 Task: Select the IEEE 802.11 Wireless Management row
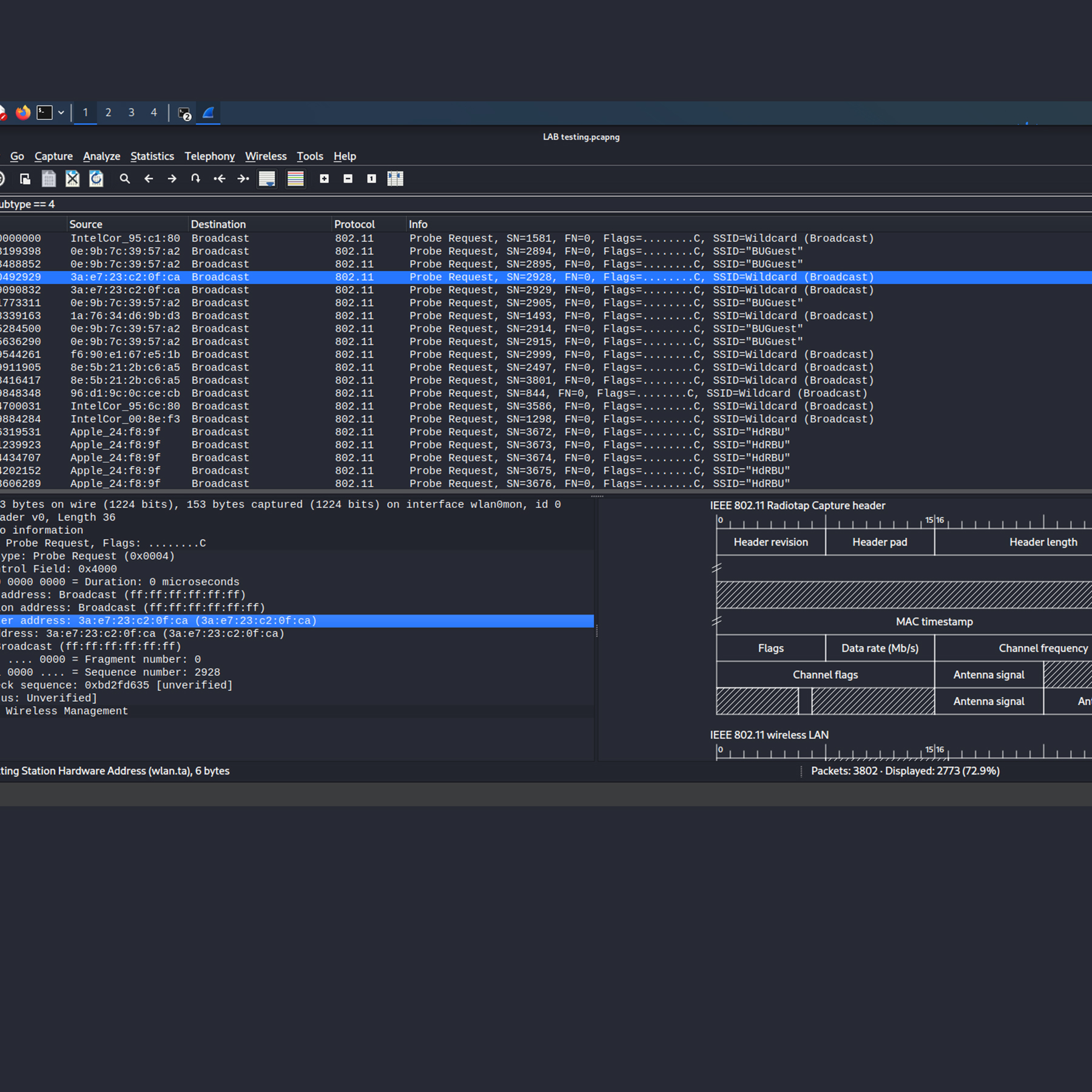[67, 711]
